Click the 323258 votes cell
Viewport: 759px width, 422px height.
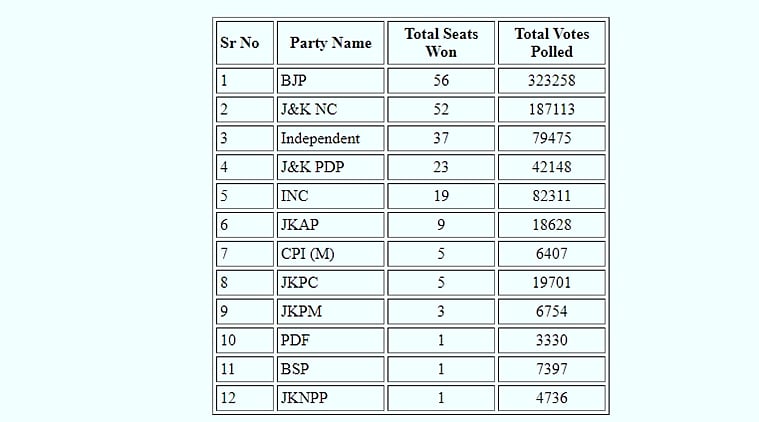[552, 81]
